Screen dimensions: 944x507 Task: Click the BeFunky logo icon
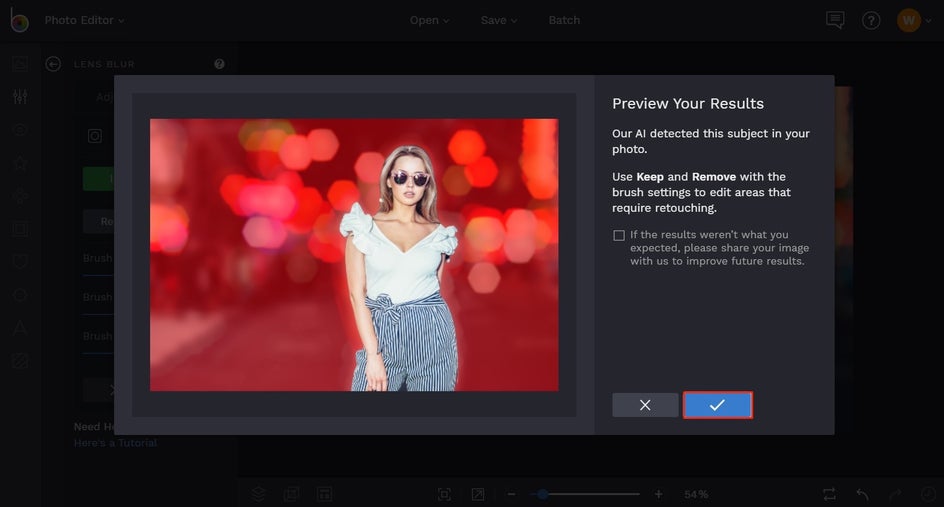pyautogui.click(x=19, y=20)
